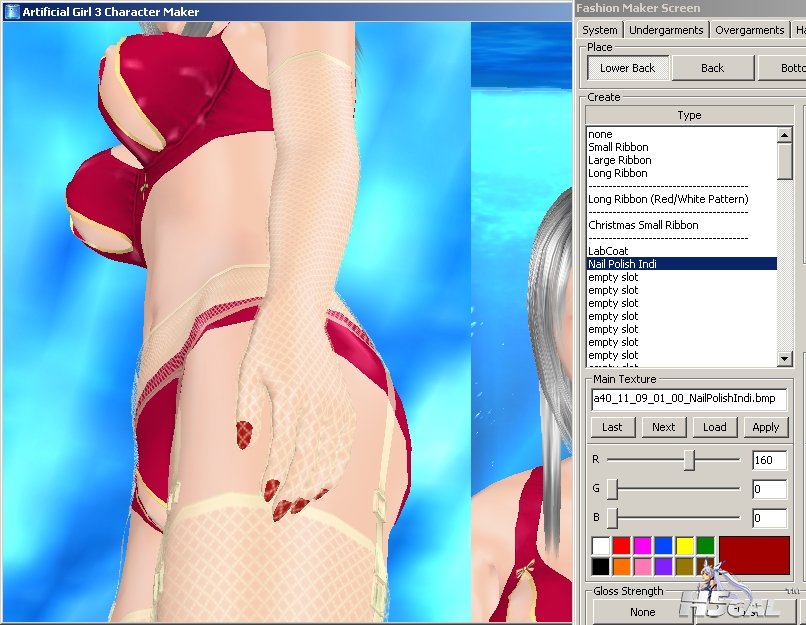
Task: Select Small Ribbon in the type list
Action: [x=618, y=147]
